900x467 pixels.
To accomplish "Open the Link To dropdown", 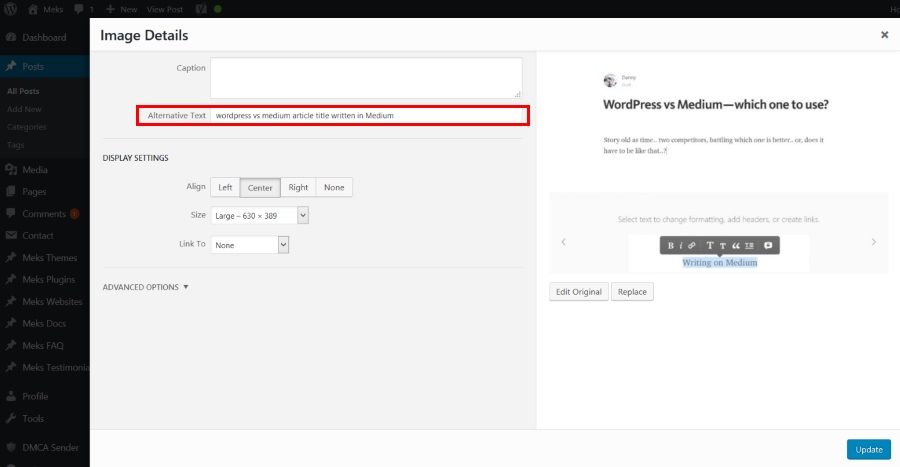I will click(x=250, y=244).
